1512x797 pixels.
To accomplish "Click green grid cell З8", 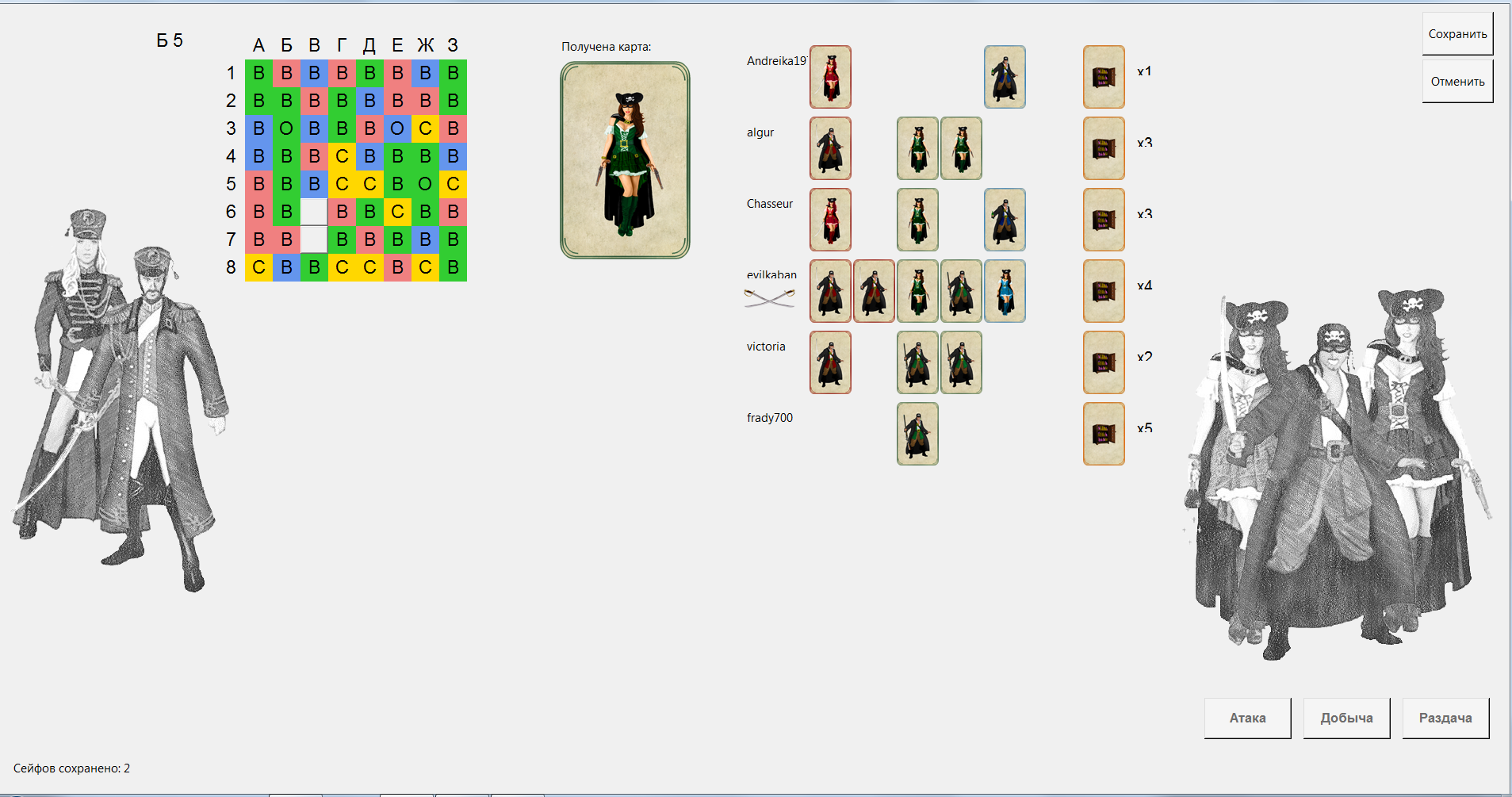I will 453,267.
